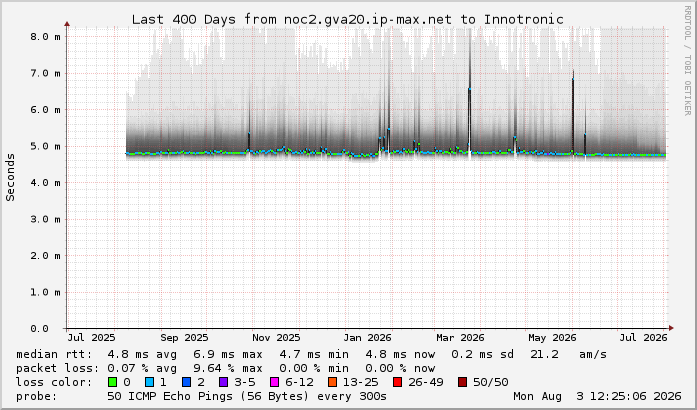Click the '8.0 m' y-axis value
Image resolution: width=697 pixels, height=410 pixels.
(45, 36)
